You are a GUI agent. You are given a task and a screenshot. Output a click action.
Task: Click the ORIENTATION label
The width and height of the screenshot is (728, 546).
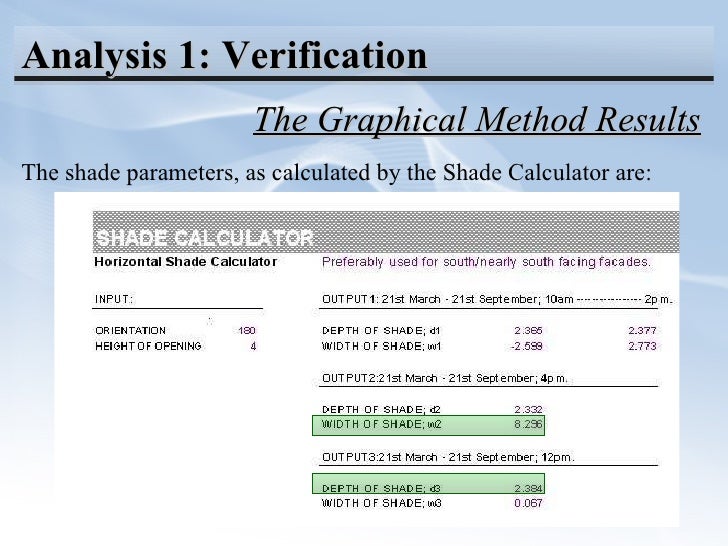[x=130, y=331]
